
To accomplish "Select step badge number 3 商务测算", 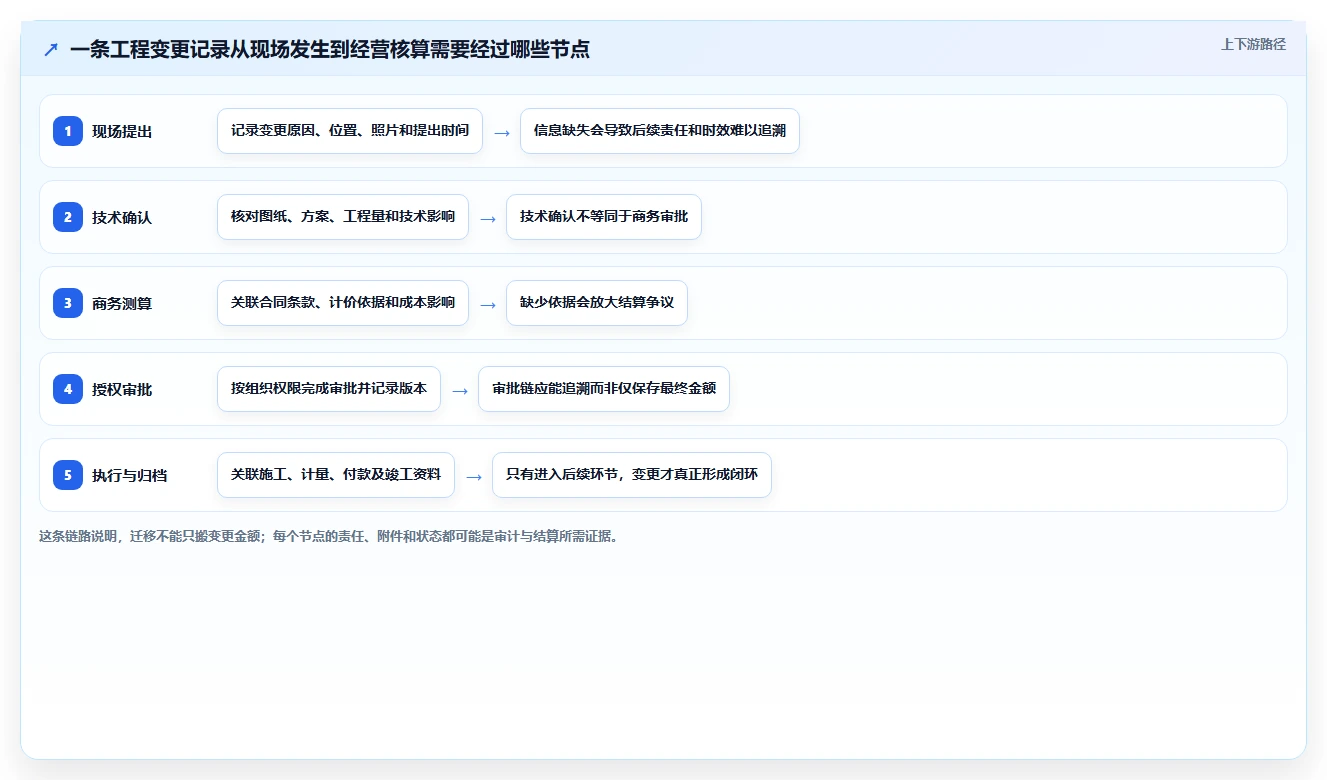I will pyautogui.click(x=68, y=303).
